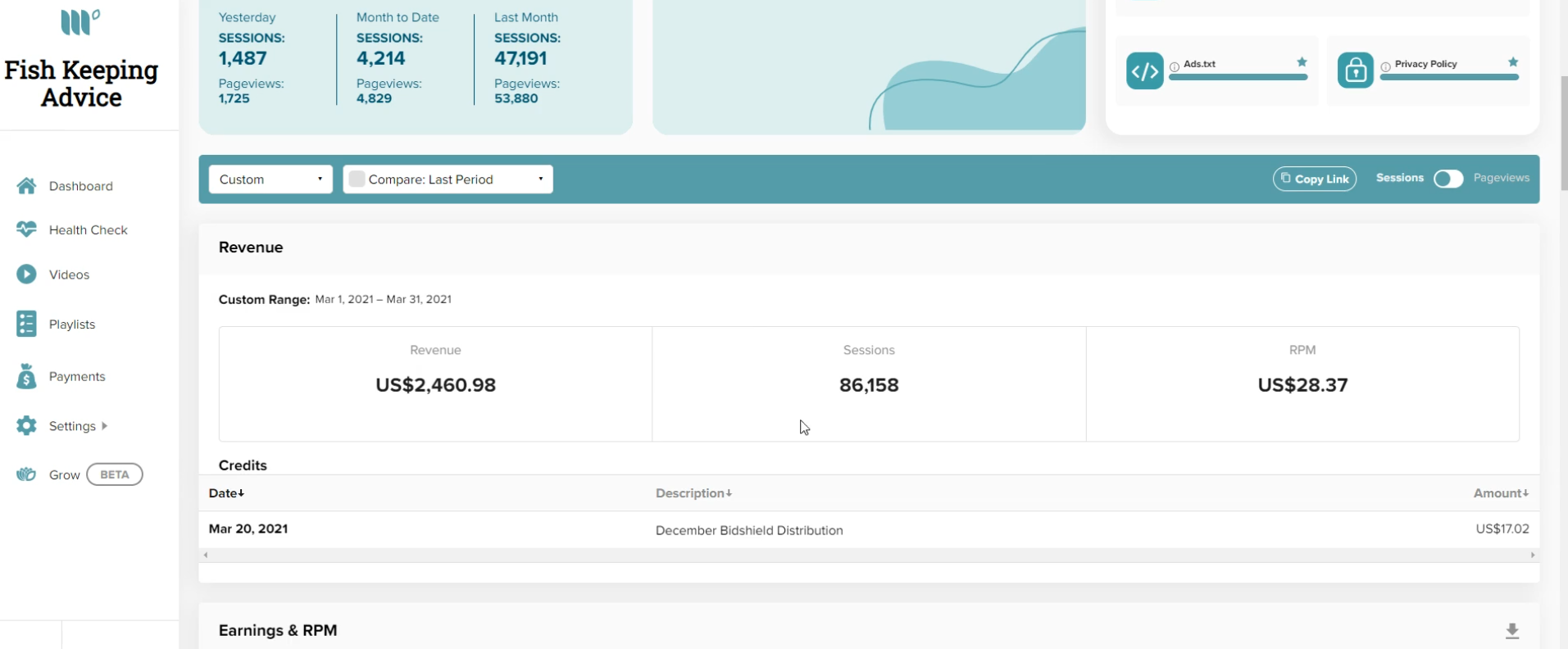The image size is (1568, 649).
Task: Open the Compare: Last Period dropdown
Action: (448, 179)
